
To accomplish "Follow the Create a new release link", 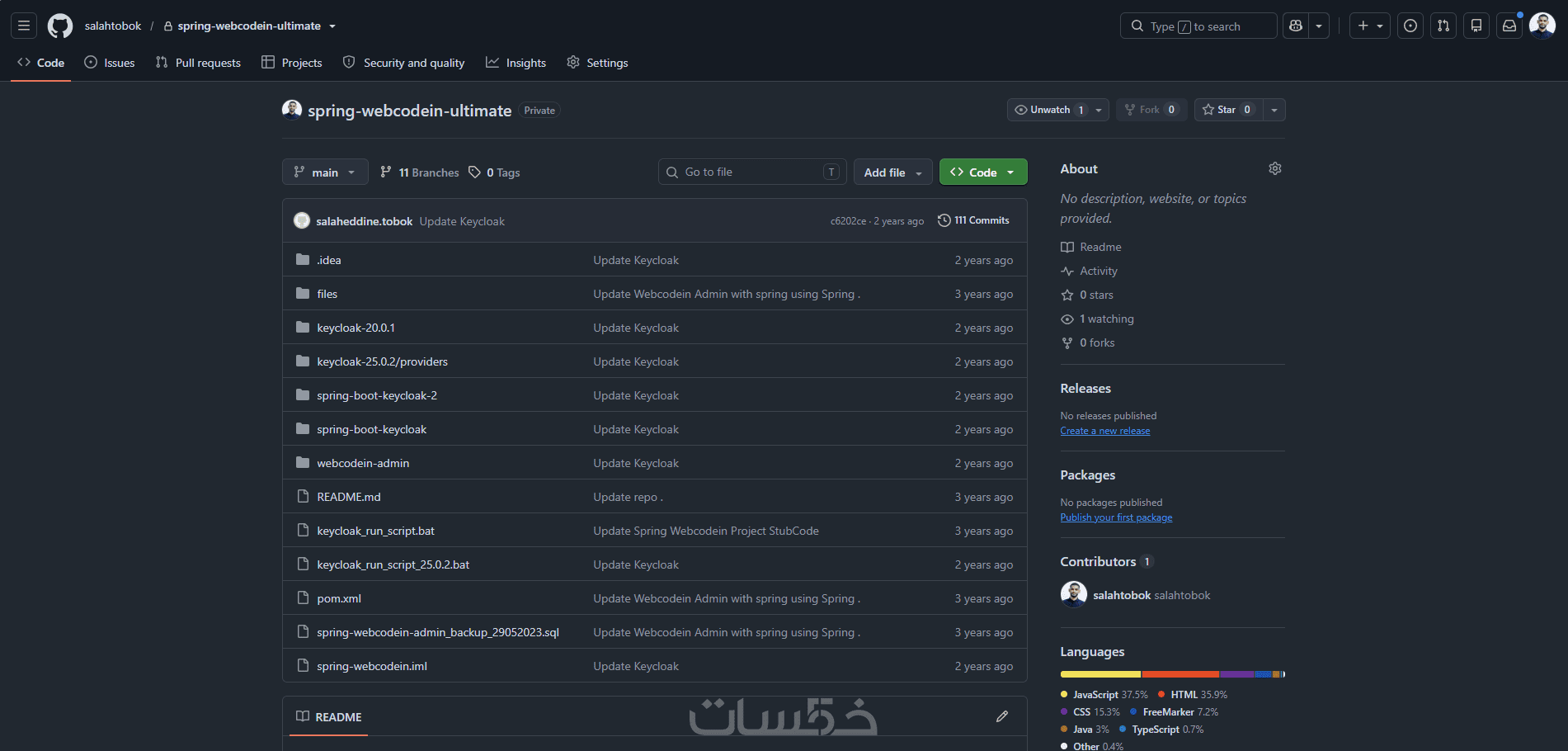I will click(x=1104, y=431).
